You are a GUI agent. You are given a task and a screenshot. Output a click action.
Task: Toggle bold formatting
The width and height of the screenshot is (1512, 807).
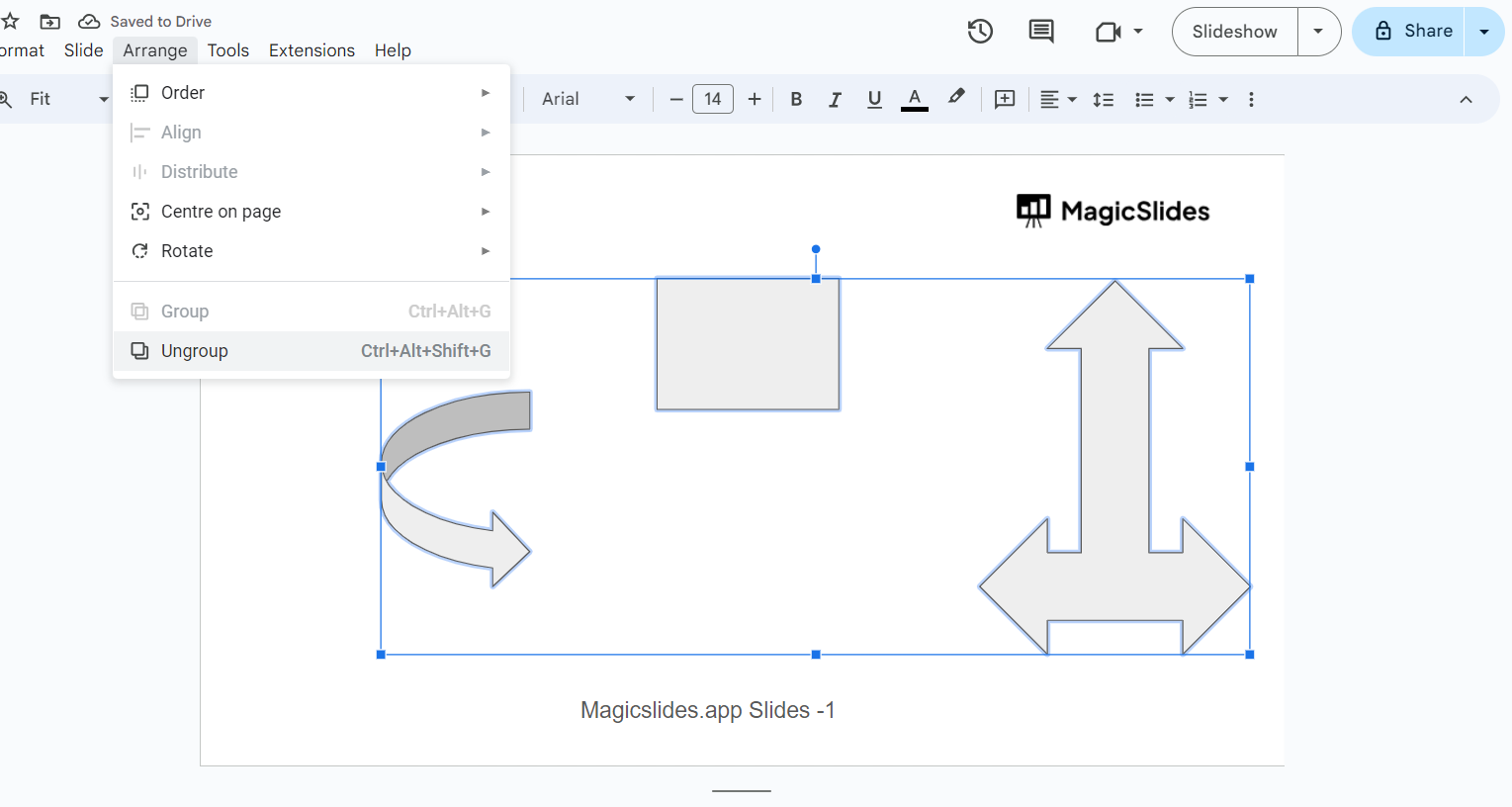pos(796,99)
